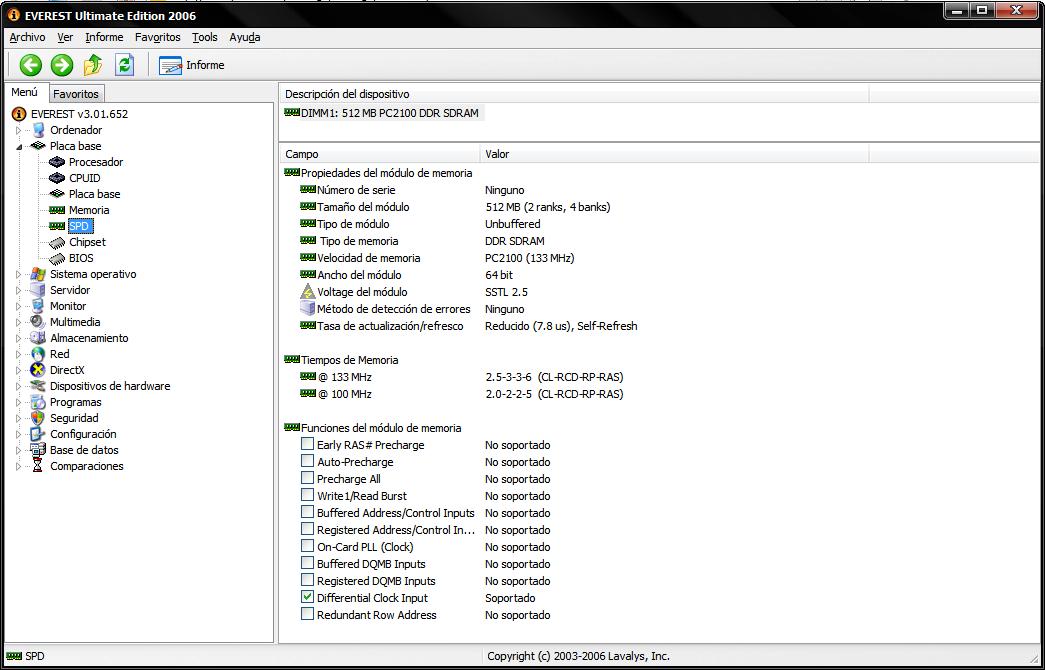Switch to the Favoritos tab
Image resolution: width=1045 pixels, height=670 pixels.
76,94
